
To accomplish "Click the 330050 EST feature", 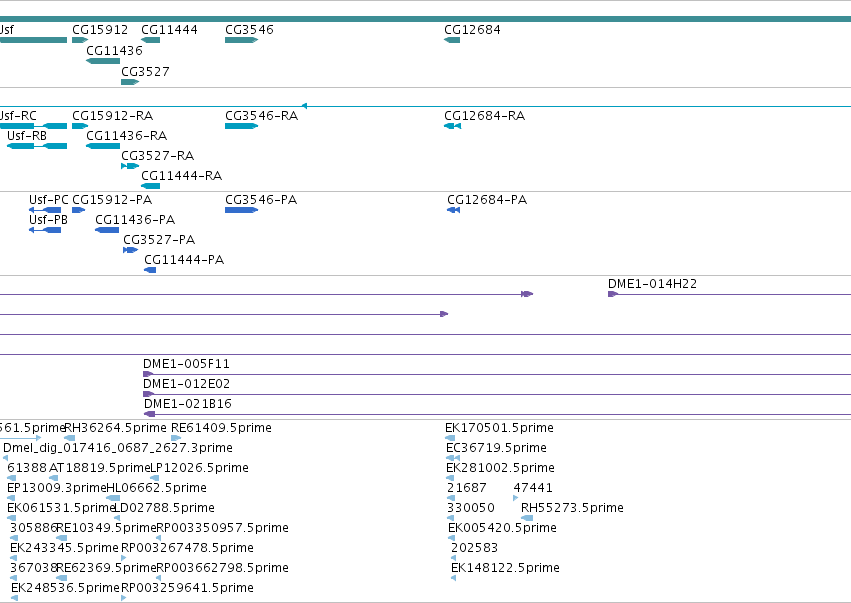I will pyautogui.click(x=450, y=518).
